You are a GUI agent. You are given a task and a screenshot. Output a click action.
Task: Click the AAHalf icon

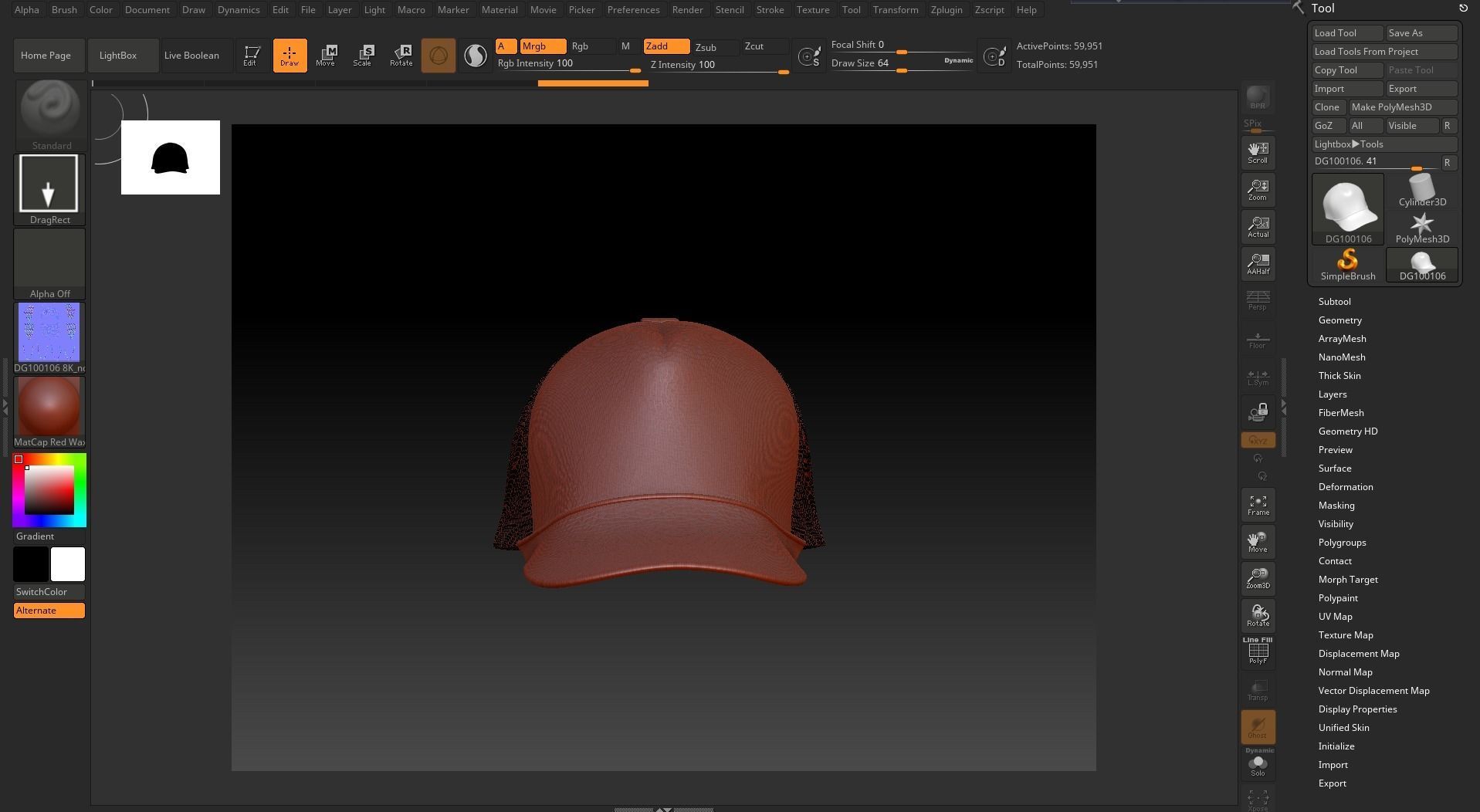pos(1258,263)
